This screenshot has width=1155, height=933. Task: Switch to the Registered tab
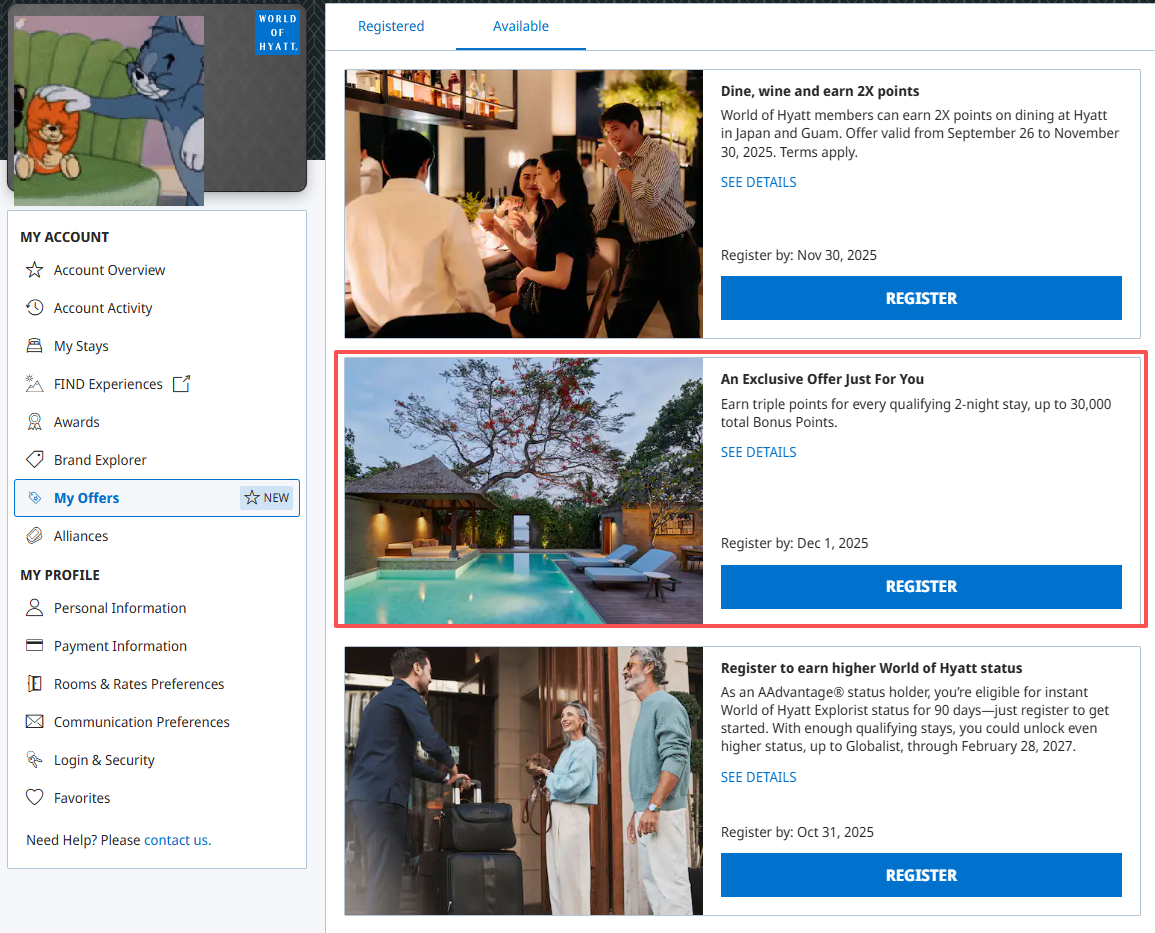(391, 26)
